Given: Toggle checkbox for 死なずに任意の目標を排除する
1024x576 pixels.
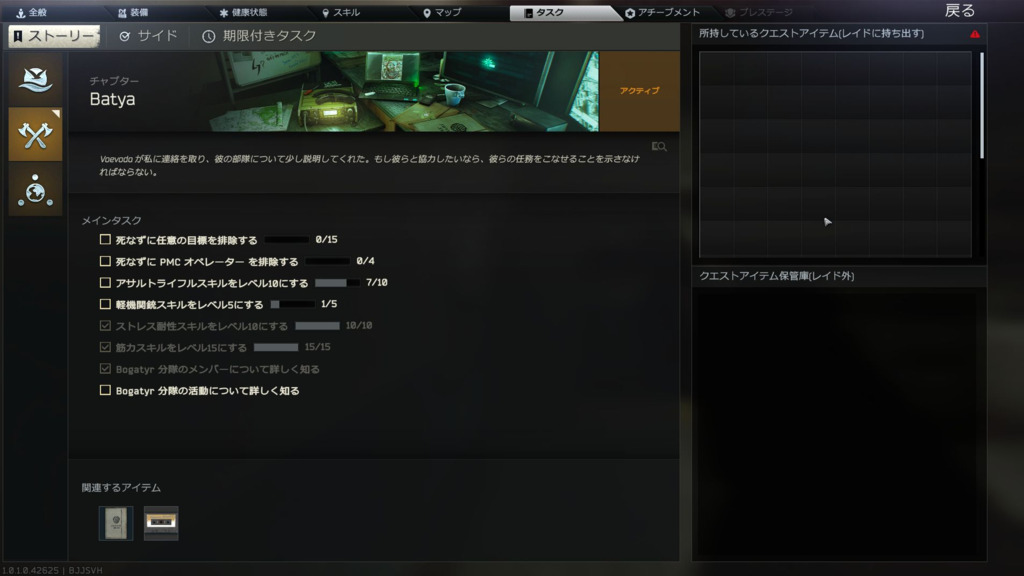Looking at the screenshot, I should coord(105,240).
